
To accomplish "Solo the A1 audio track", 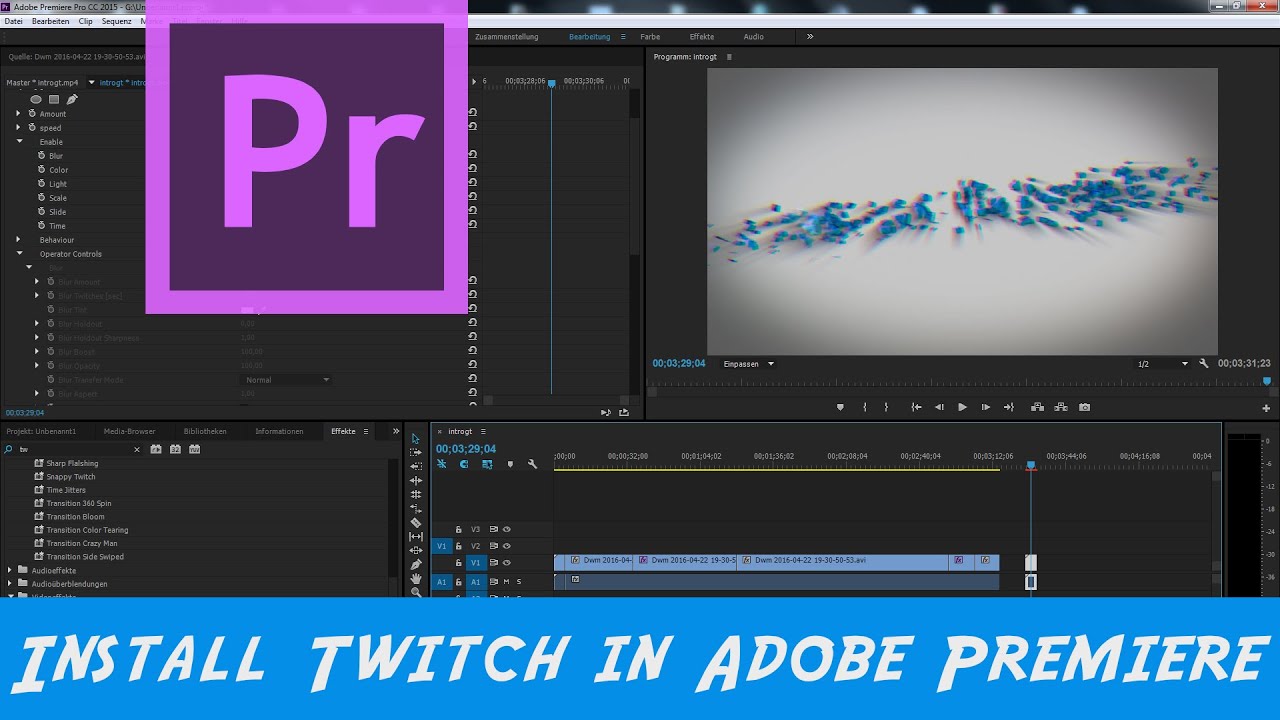I will point(519,581).
